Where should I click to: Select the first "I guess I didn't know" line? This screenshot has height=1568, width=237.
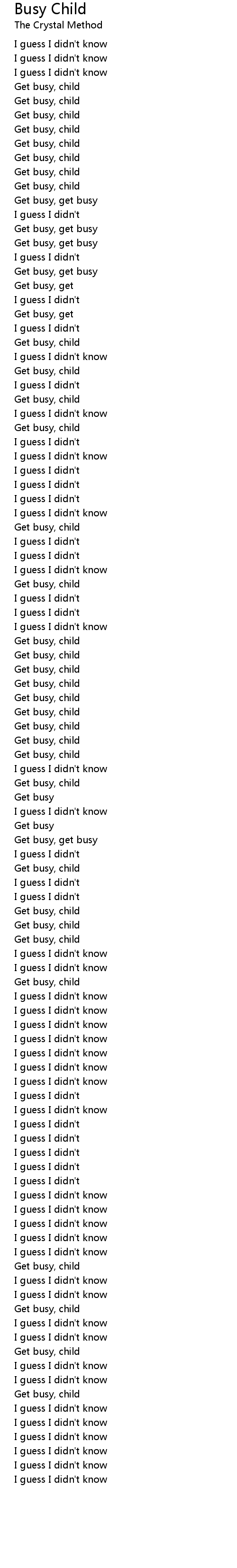tap(61, 44)
